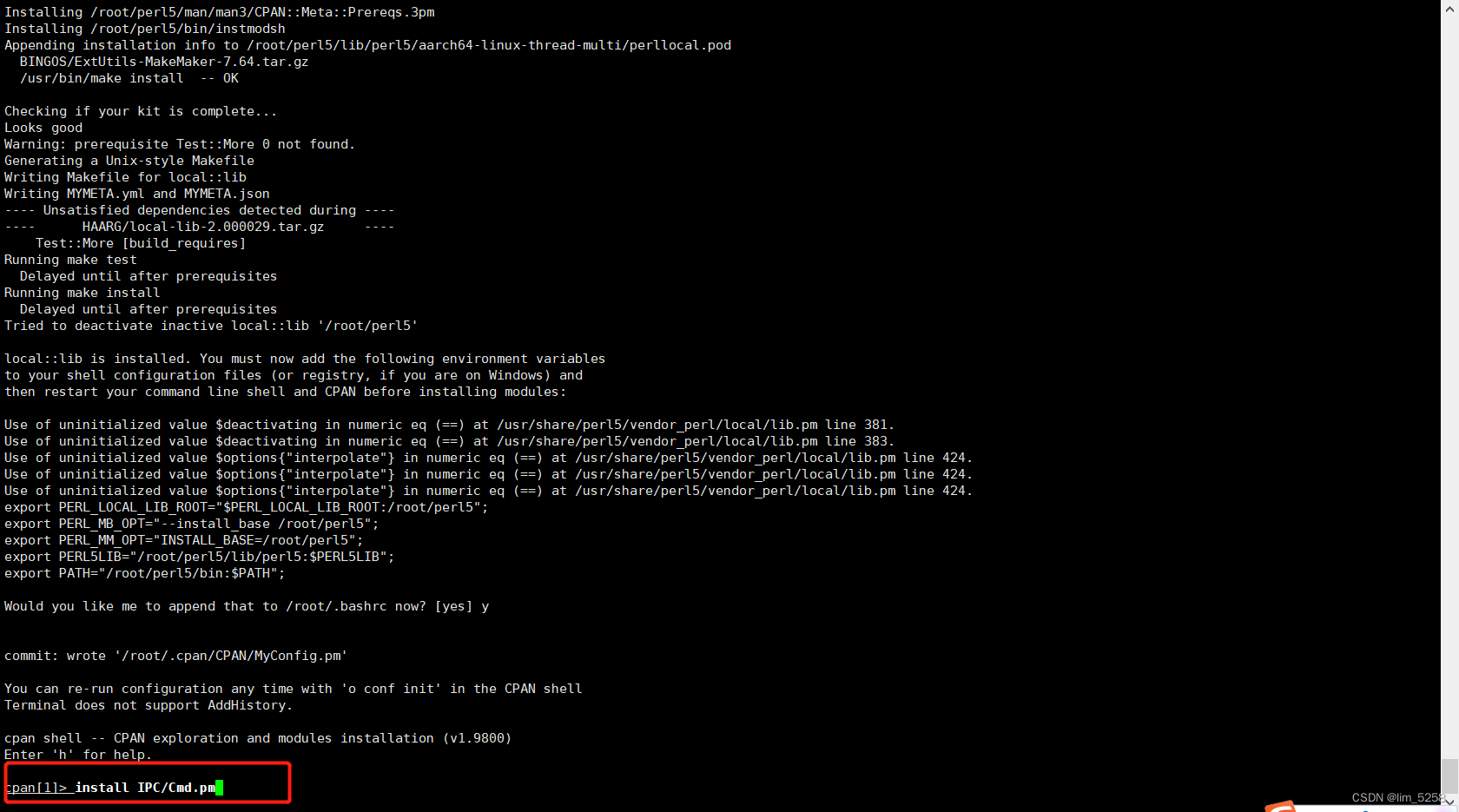Click the 'Would you like me to append' prompt line
The image size is (1459, 812).
point(246,606)
